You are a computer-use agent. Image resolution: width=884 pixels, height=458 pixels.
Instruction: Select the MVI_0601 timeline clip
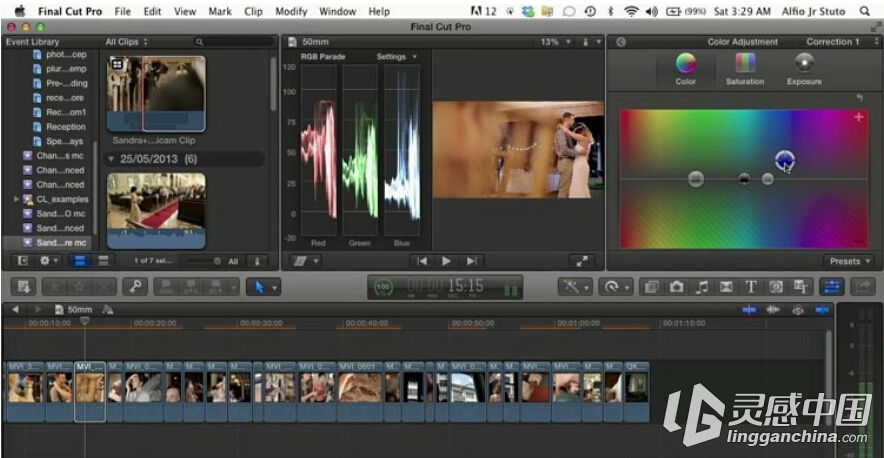pos(360,392)
